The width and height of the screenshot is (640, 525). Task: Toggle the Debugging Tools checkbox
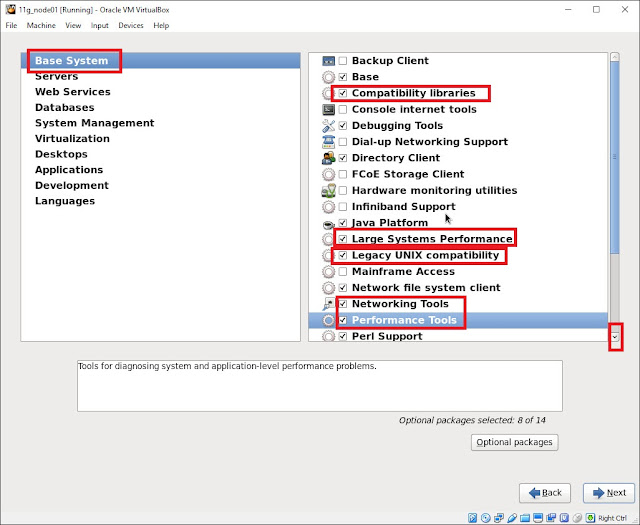343,126
